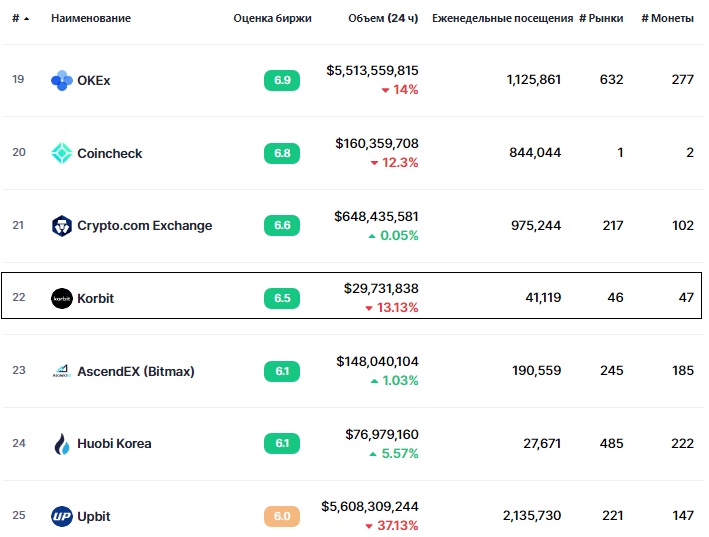Sort by the Наименование column header
The width and height of the screenshot is (709, 537).
(91, 18)
